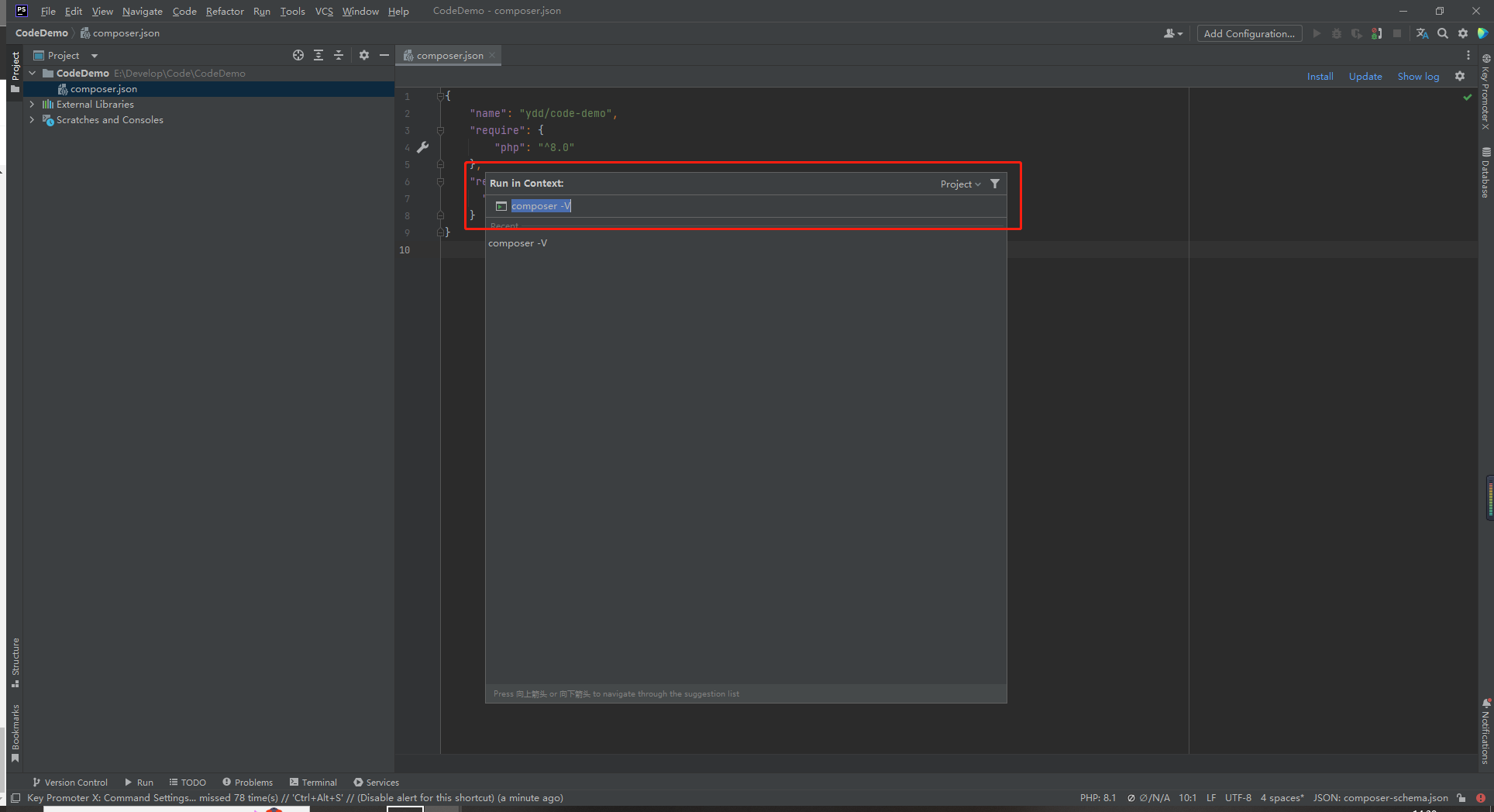Open the Version Control tool window
Viewport: 1494px width, 812px height.
[70, 783]
